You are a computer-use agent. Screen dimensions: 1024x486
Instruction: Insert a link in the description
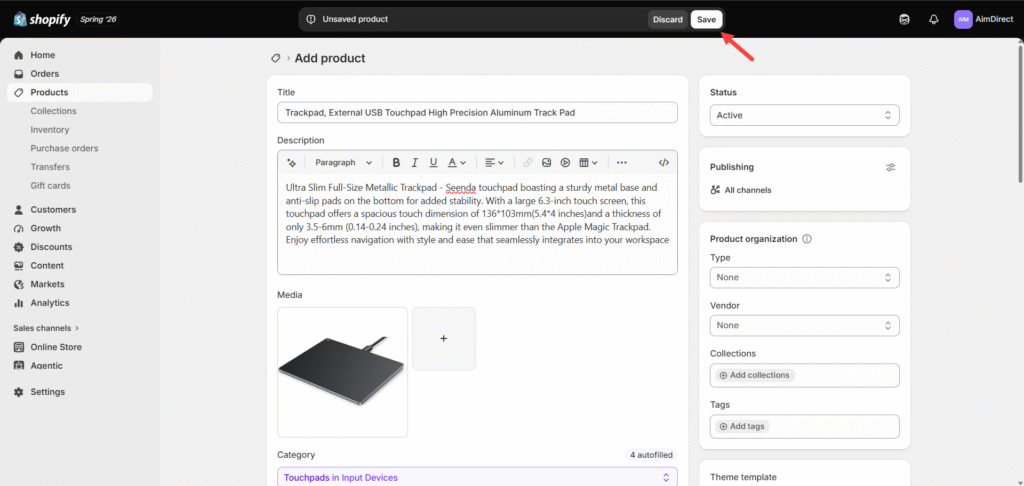point(528,163)
